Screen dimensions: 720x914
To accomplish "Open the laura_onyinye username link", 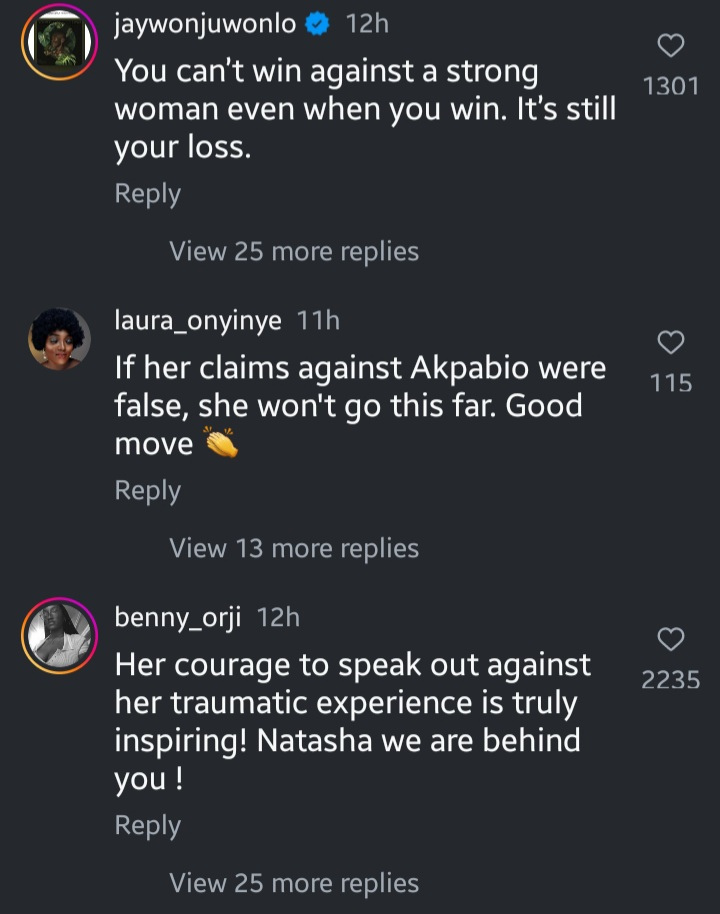I will 198,321.
